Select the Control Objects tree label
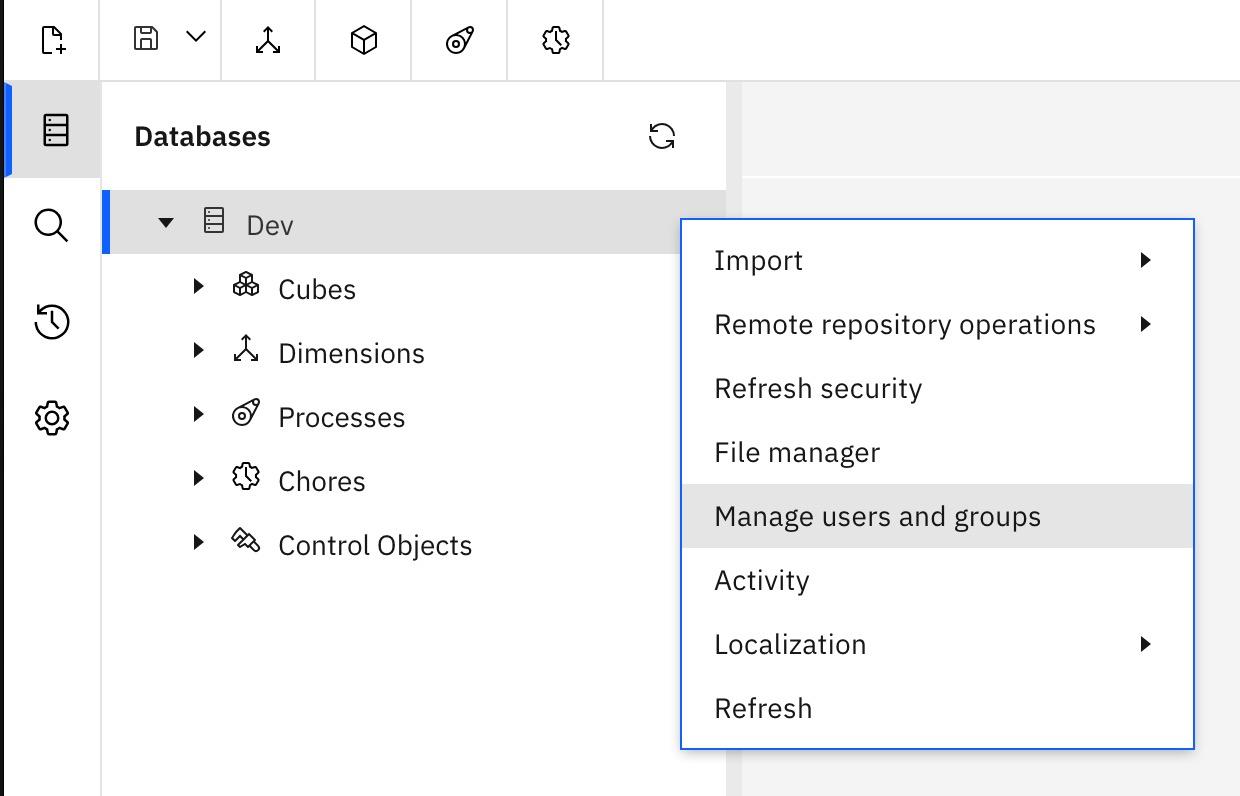Screen dimensions: 1240x796 click(375, 545)
